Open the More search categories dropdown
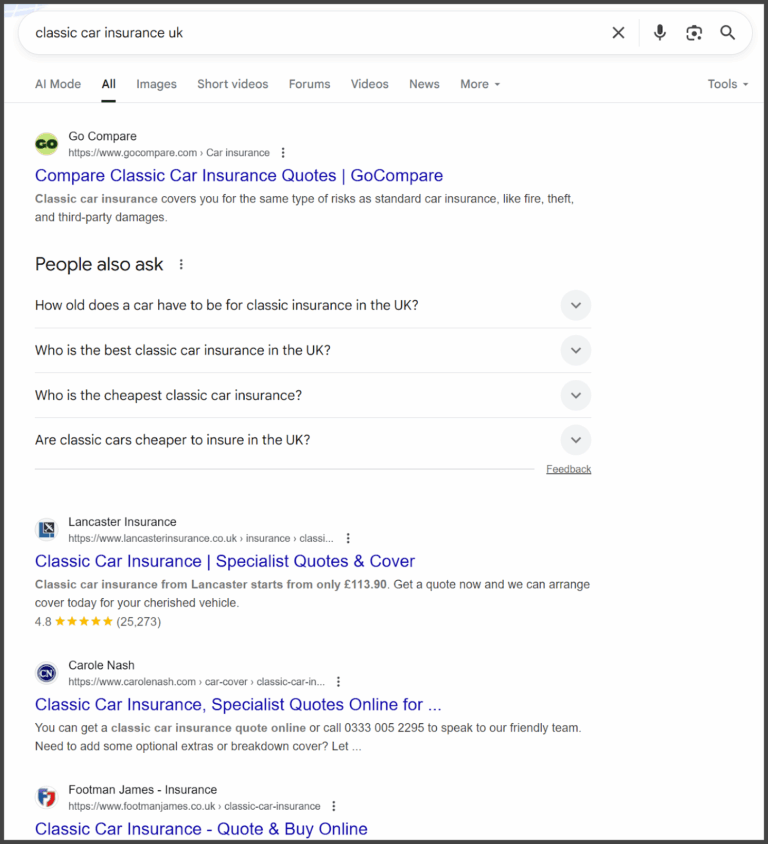Image resolution: width=768 pixels, height=844 pixels. click(480, 84)
